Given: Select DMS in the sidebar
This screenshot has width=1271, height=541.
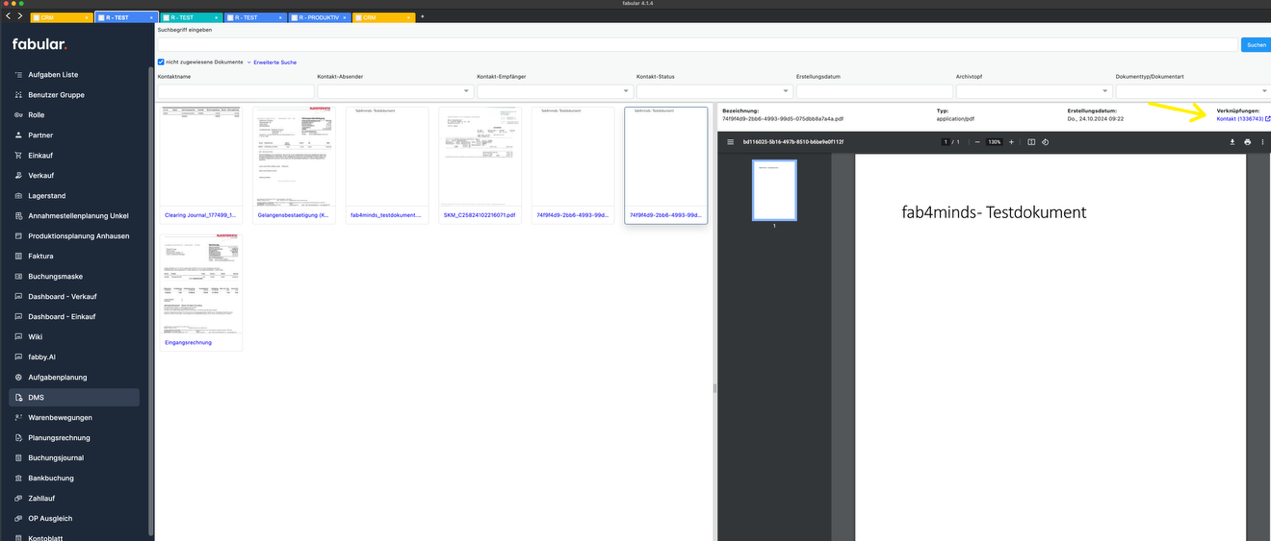Looking at the screenshot, I should coord(74,397).
